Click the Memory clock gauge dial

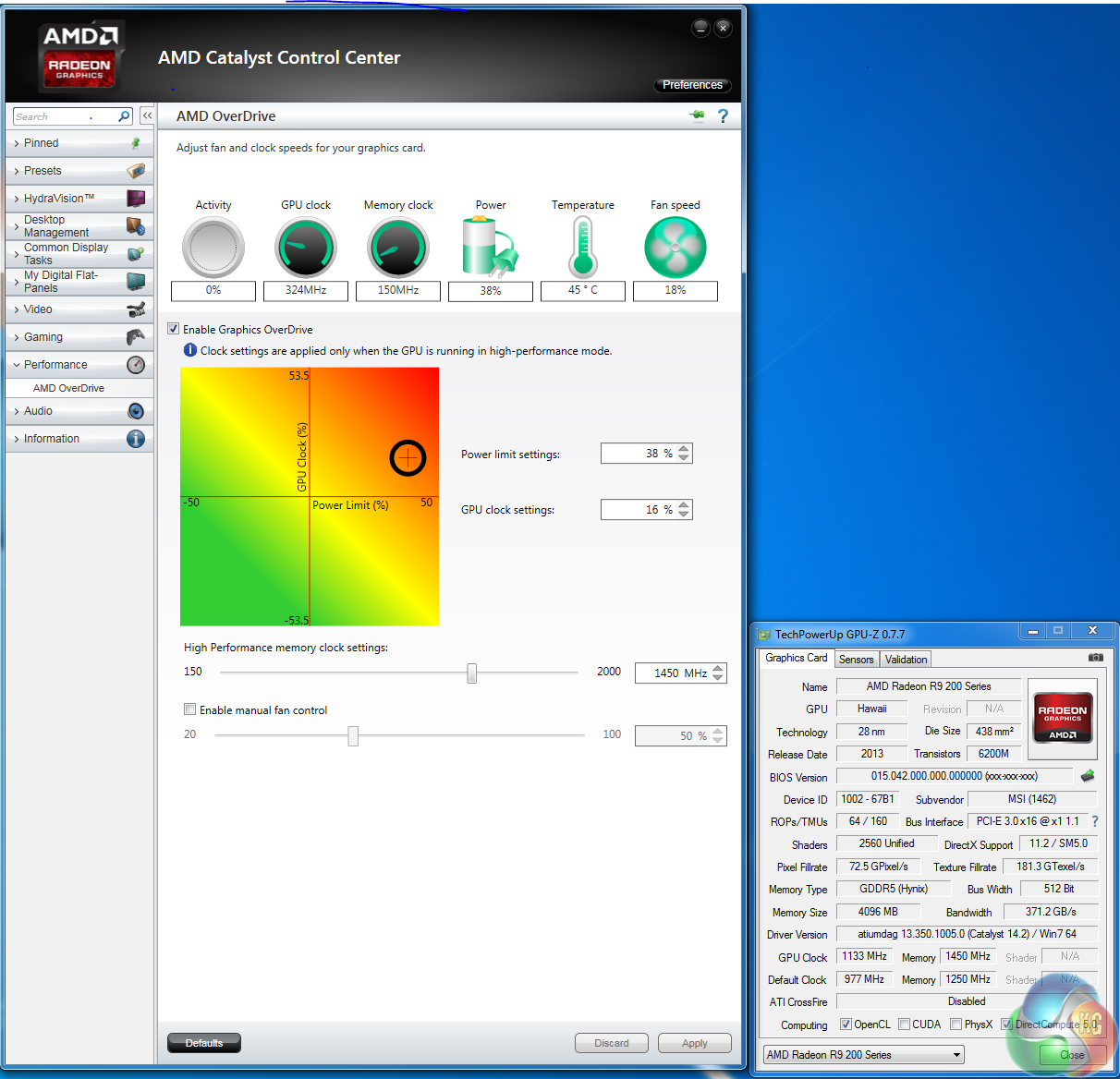tap(398, 248)
